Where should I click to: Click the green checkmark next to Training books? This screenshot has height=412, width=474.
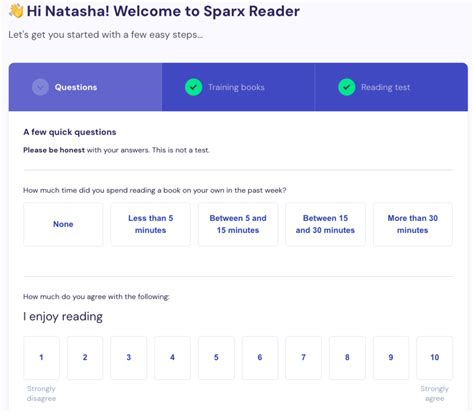pyautogui.click(x=193, y=87)
